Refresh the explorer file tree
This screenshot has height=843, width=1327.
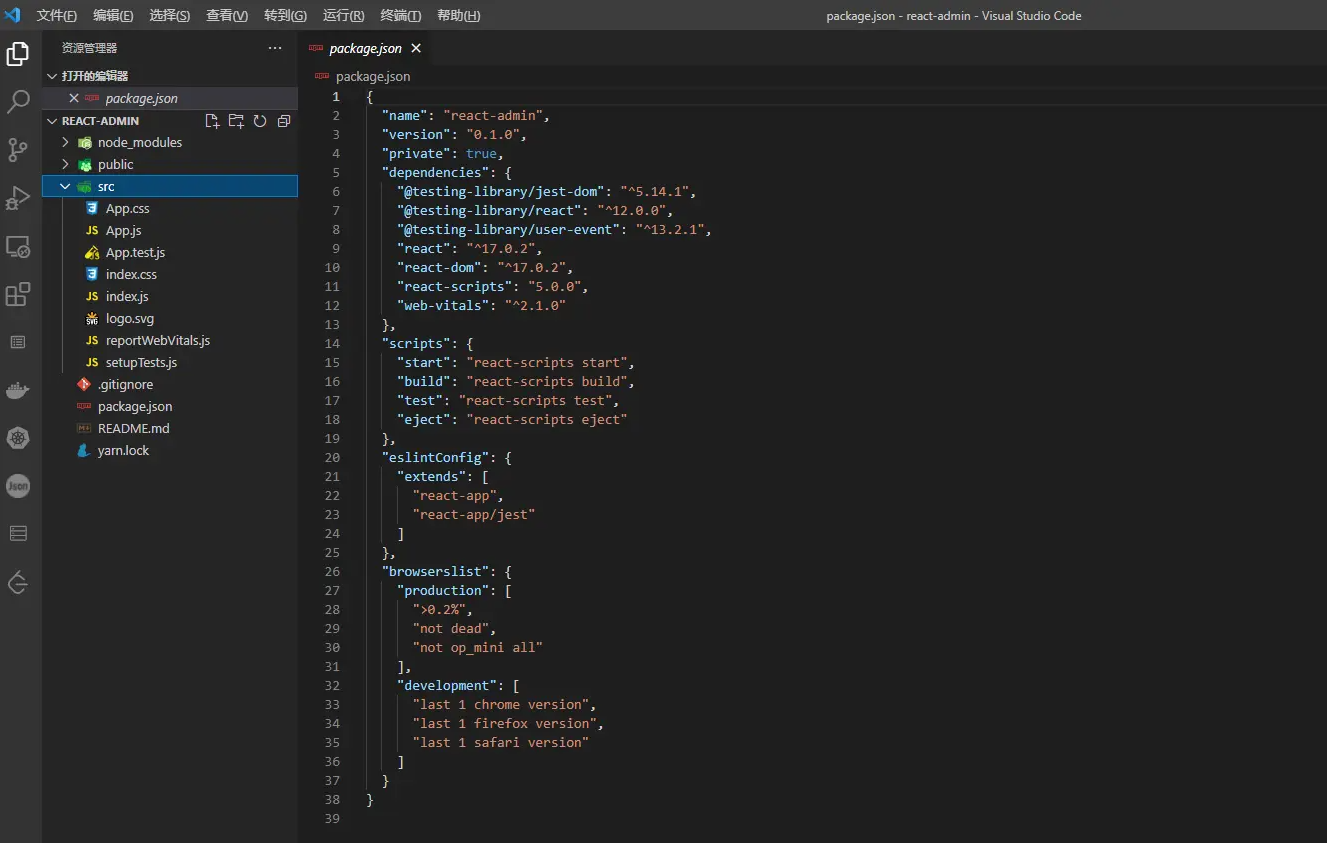[260, 121]
